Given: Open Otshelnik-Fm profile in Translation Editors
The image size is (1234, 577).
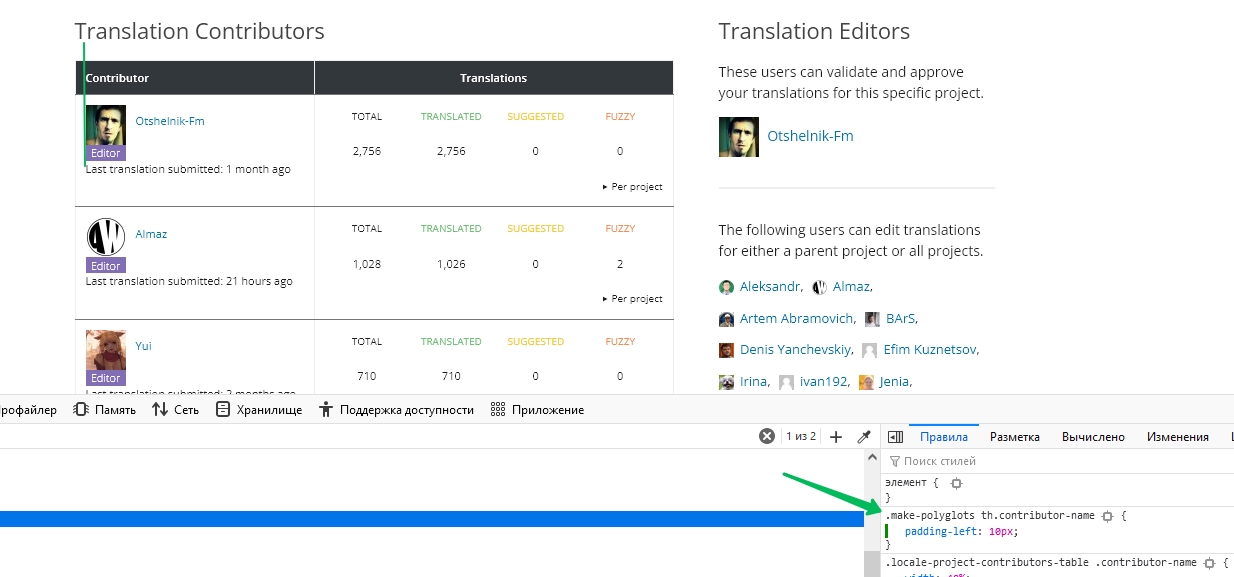Looking at the screenshot, I should point(810,136).
